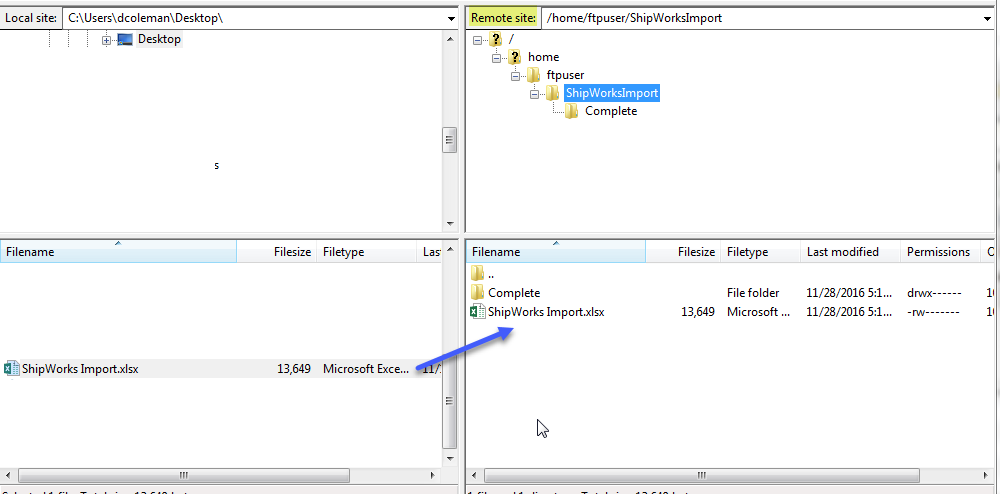Sort local files by Filesize column
This screenshot has height=494, width=1000.
click(276, 252)
